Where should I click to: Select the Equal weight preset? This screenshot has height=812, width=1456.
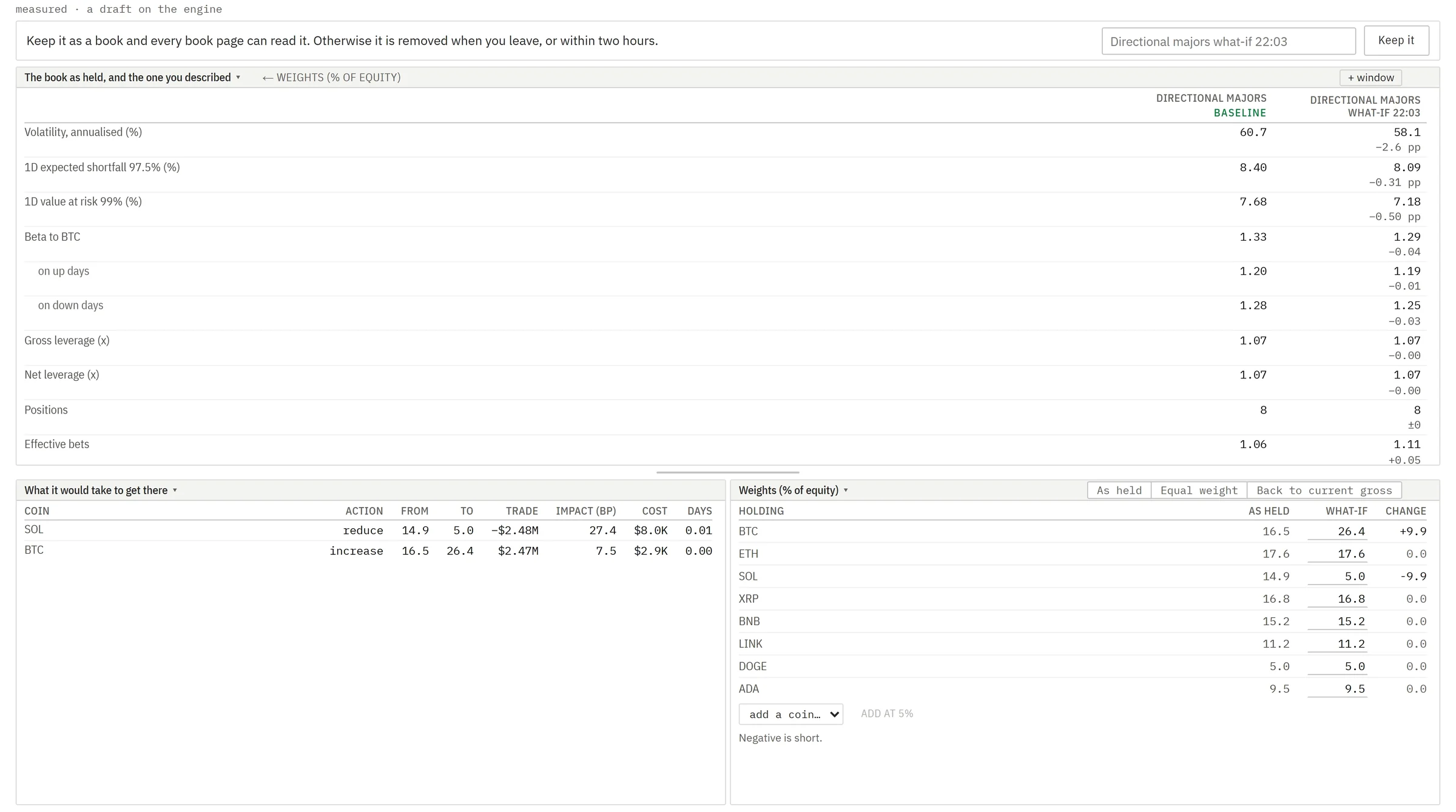point(1198,490)
